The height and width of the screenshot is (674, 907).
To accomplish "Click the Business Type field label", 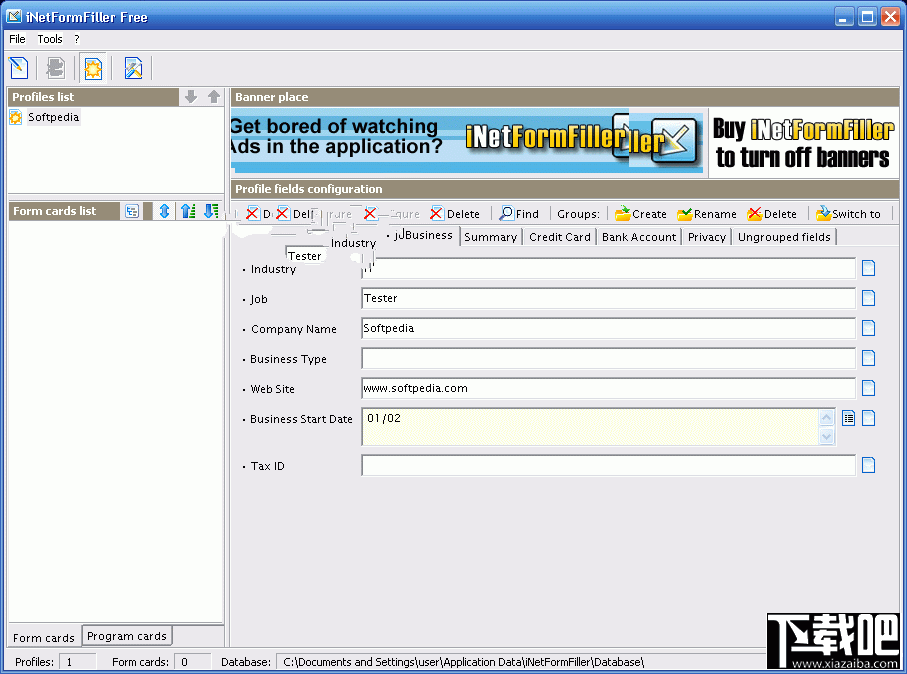I will [x=288, y=359].
